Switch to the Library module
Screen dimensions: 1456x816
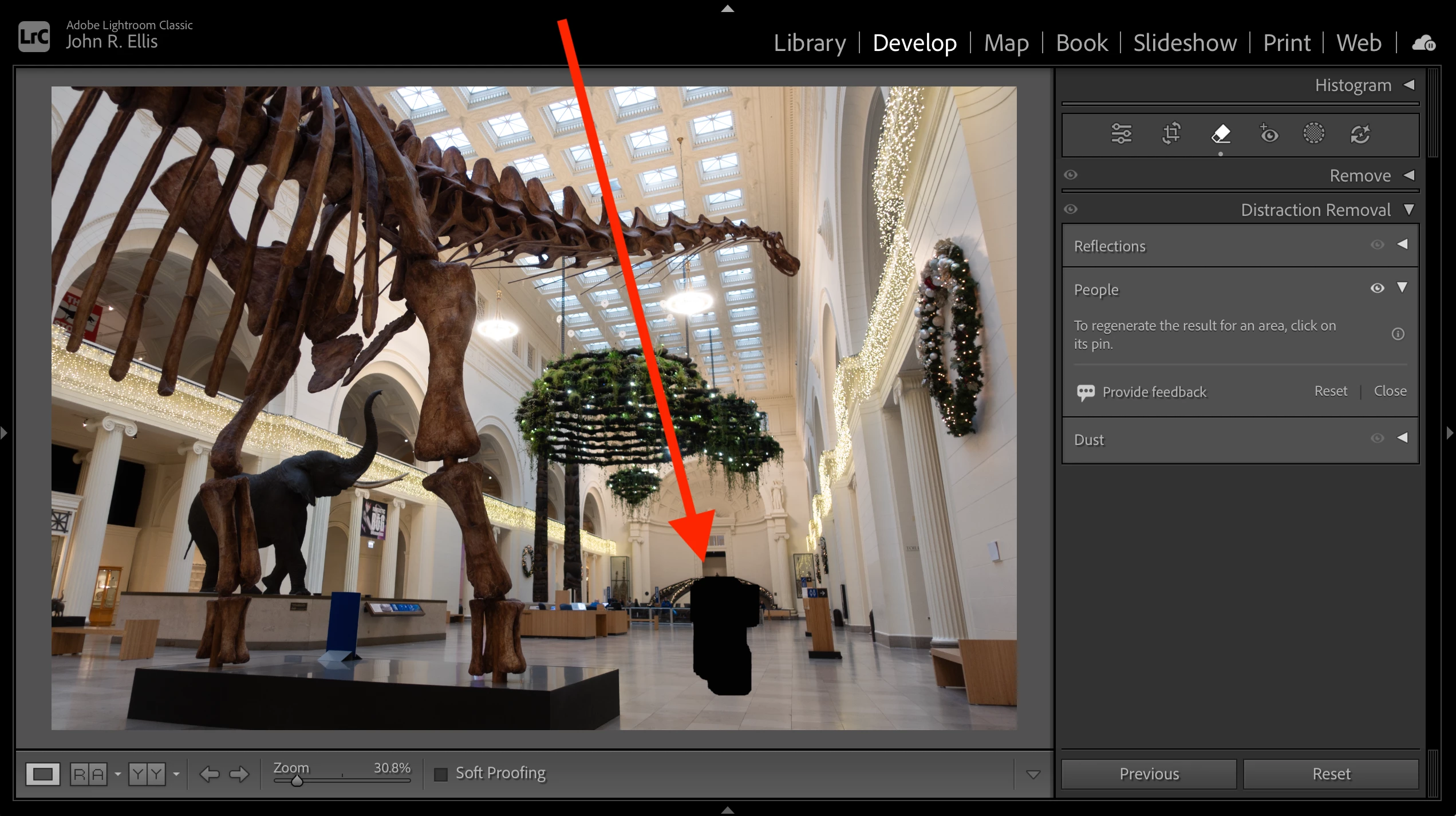[x=810, y=44]
